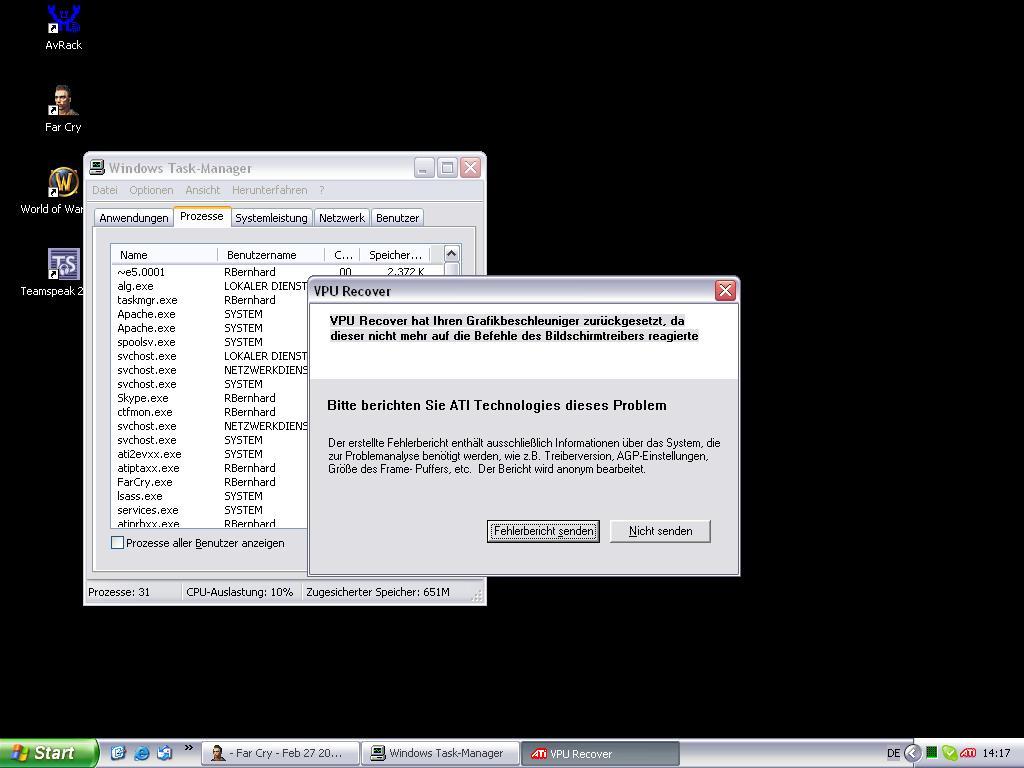The height and width of the screenshot is (768, 1024).
Task: Select the Prozesse tab
Action: tap(202, 216)
